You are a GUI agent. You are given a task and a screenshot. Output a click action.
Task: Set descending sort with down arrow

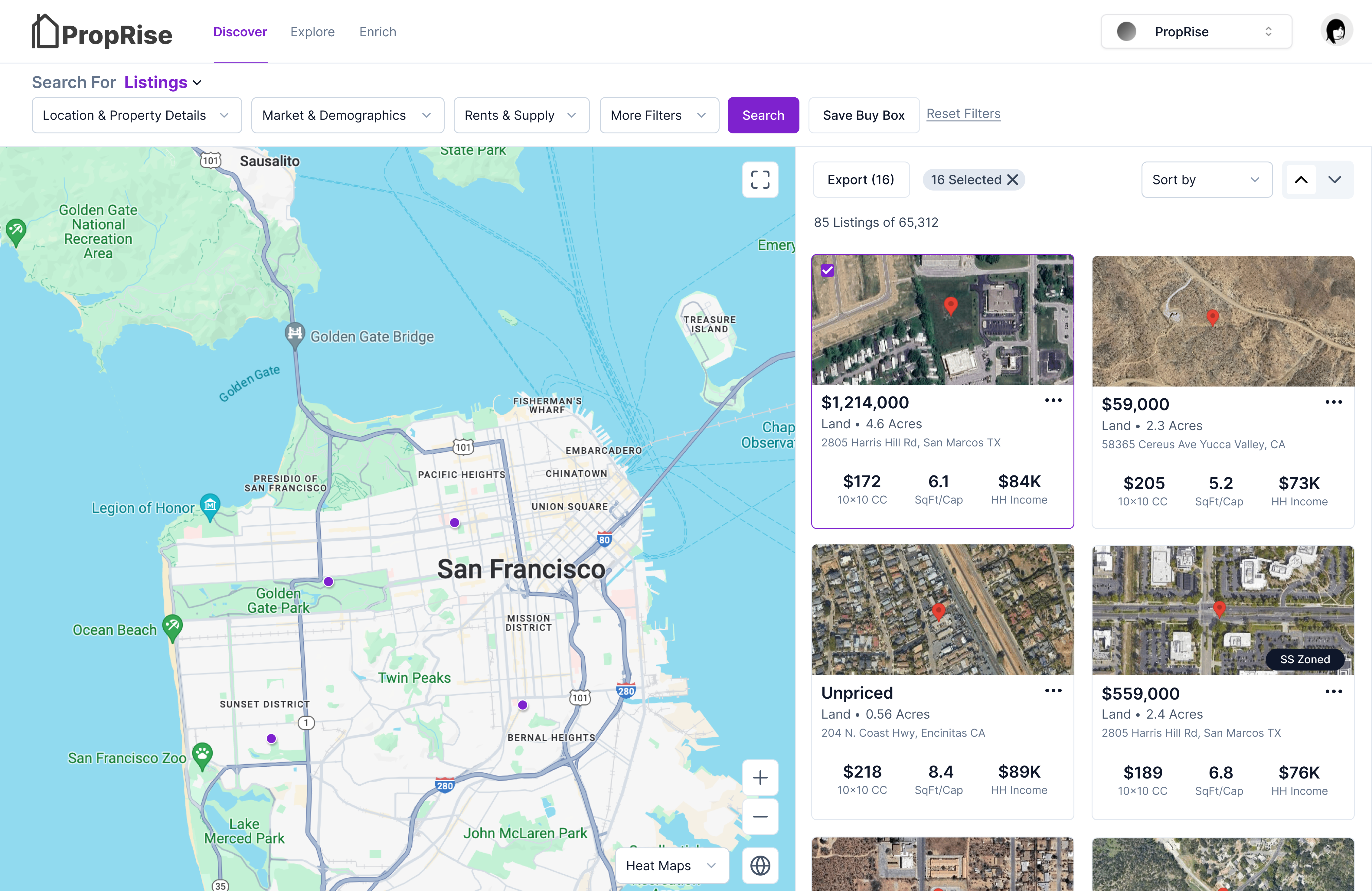click(x=1334, y=180)
